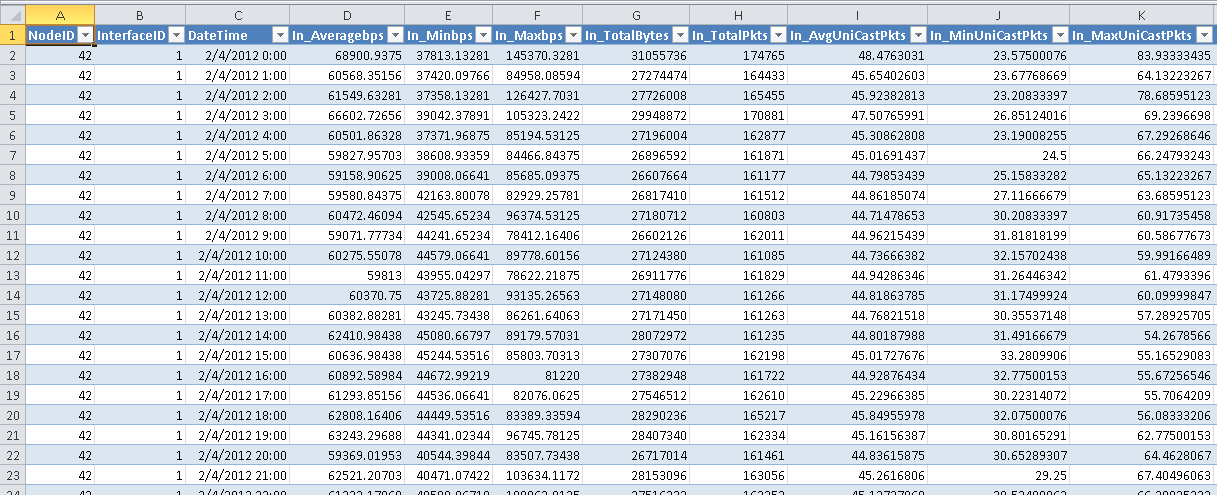
Task: Select column D header
Action: click(x=347, y=15)
